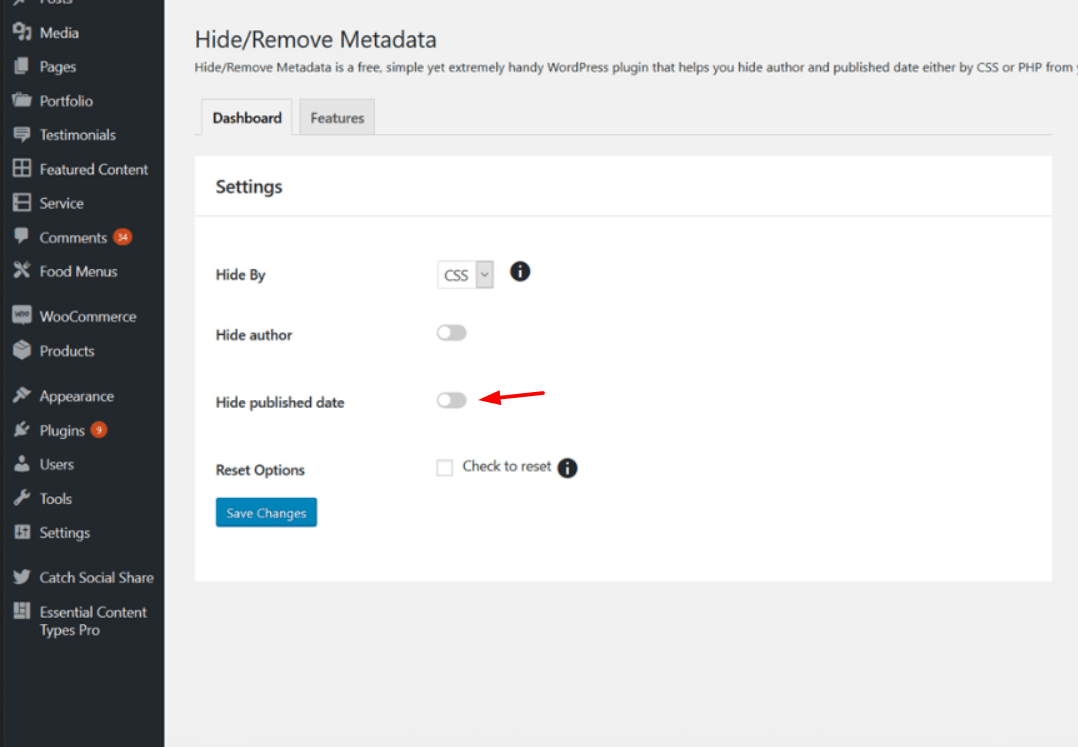Viewport: 1078px width, 747px height.
Task: Click the Users person icon
Action: (22, 463)
